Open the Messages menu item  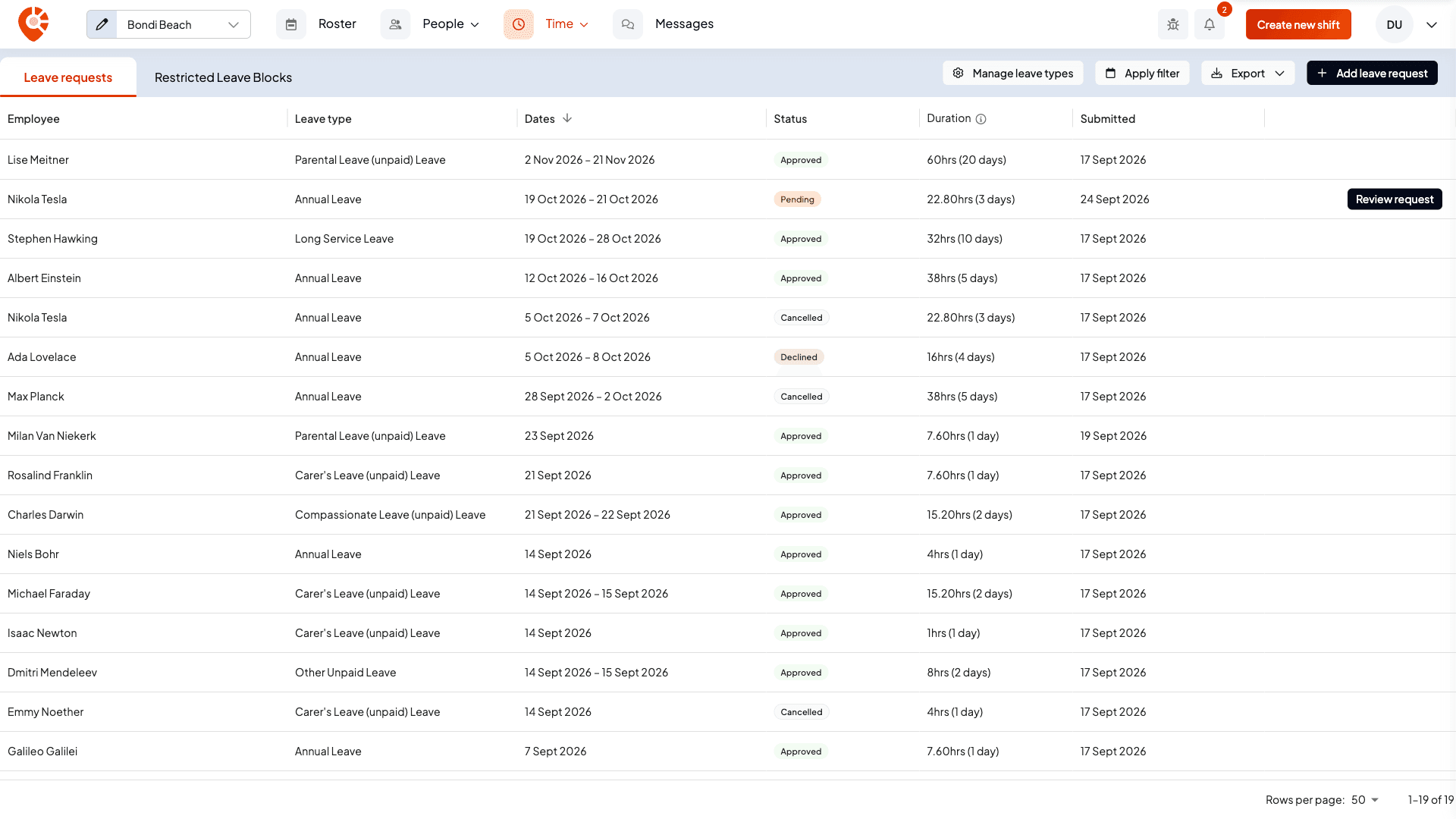click(684, 24)
